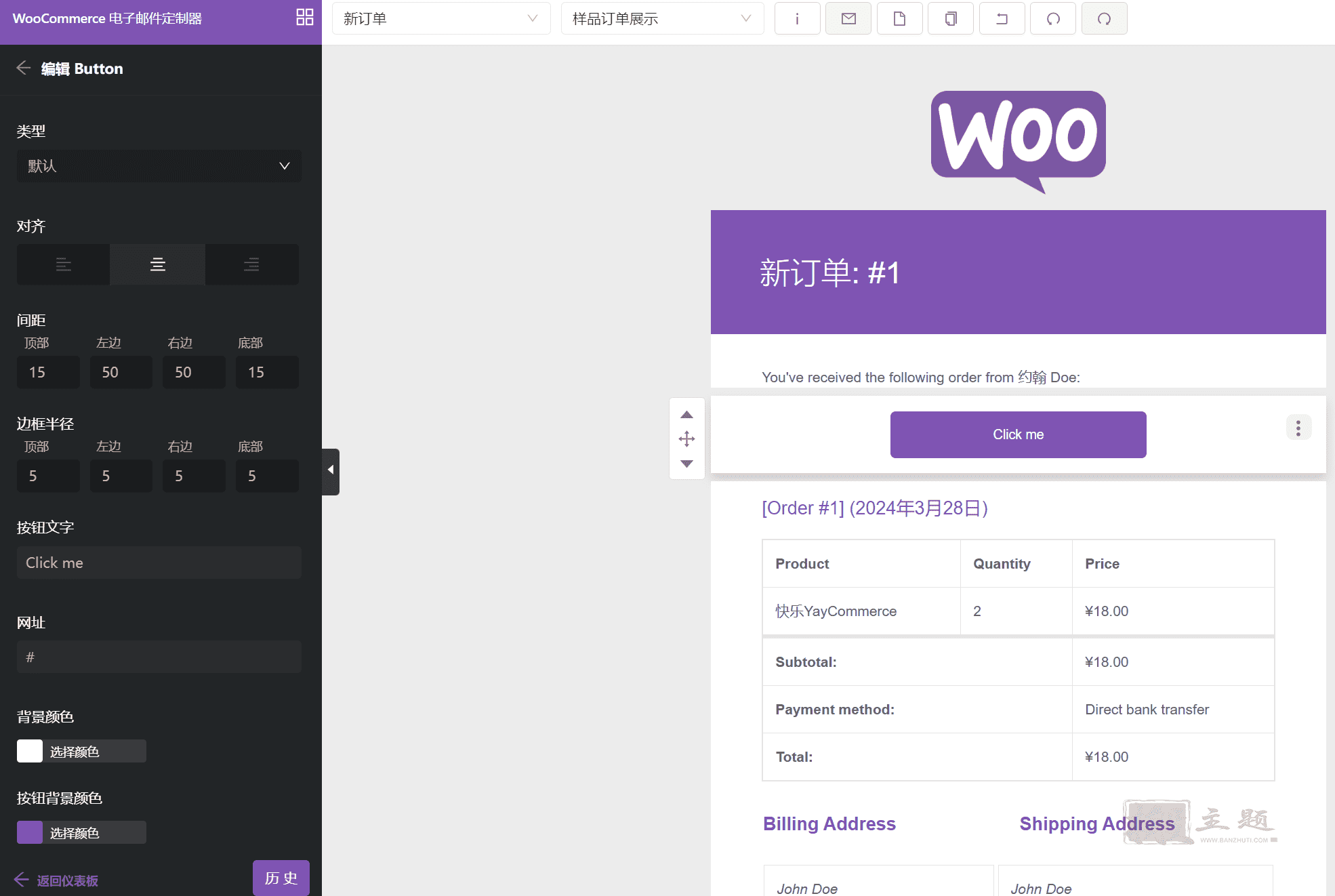This screenshot has height=896, width=1335.
Task: Click the 边框半径 底部 field
Action: 267,476
